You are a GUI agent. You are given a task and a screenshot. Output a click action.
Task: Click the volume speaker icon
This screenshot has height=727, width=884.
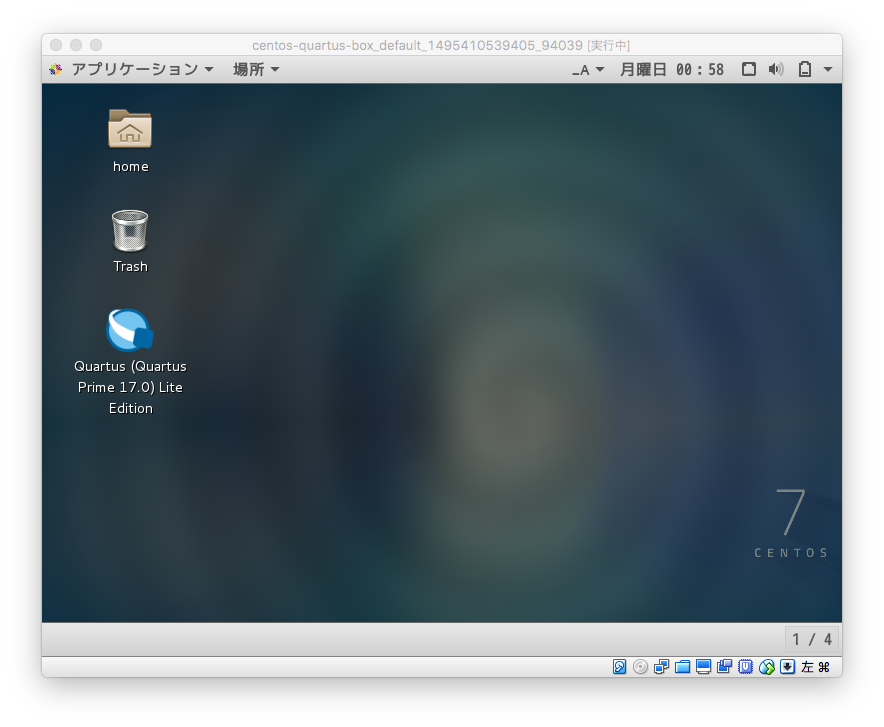coord(776,69)
